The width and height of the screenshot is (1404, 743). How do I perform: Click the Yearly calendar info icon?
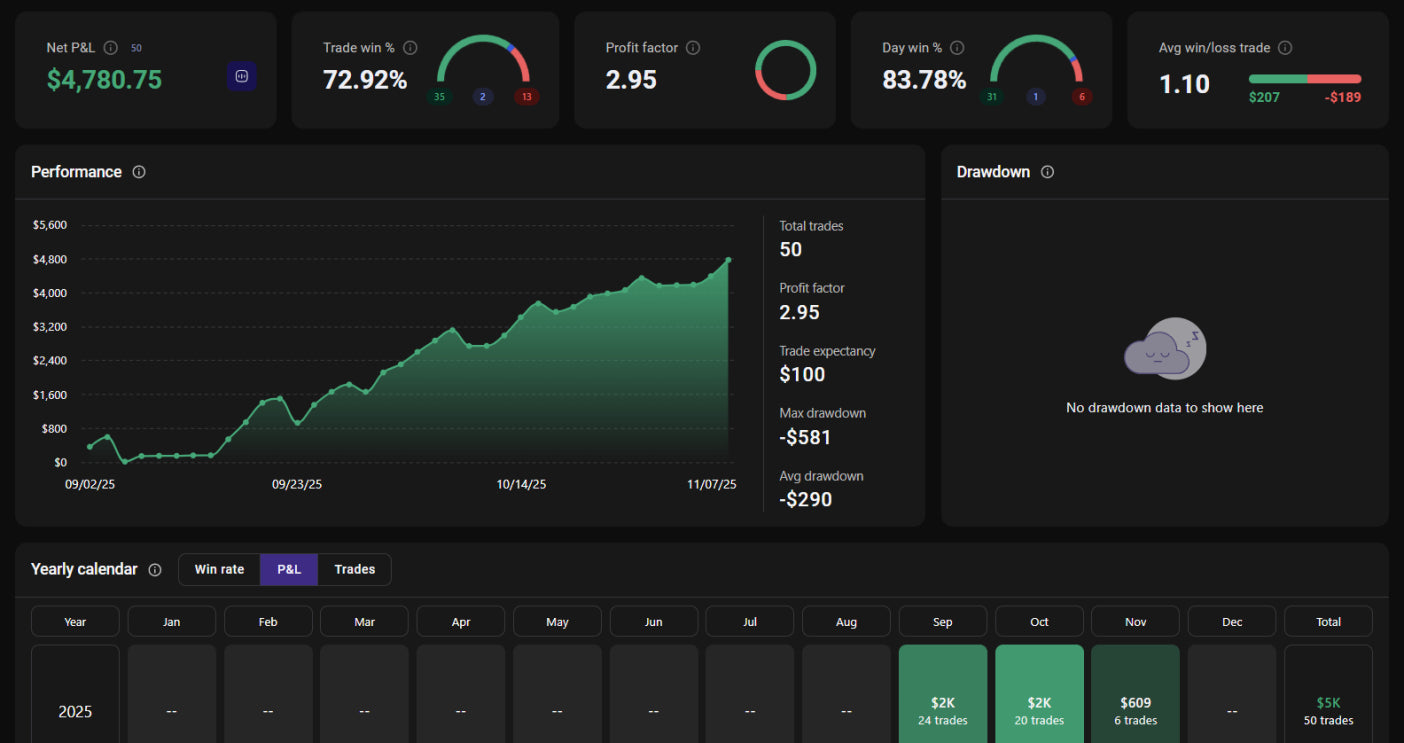[x=155, y=570]
